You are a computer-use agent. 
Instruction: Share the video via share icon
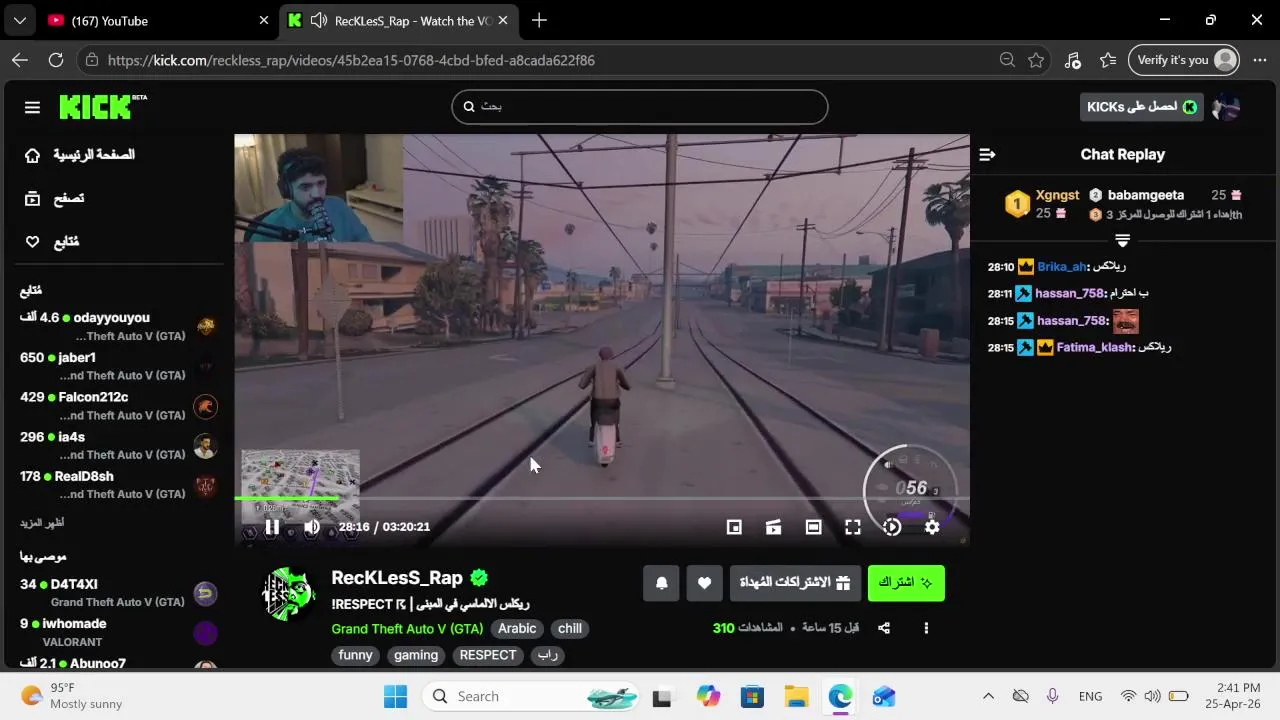pyautogui.click(x=884, y=628)
